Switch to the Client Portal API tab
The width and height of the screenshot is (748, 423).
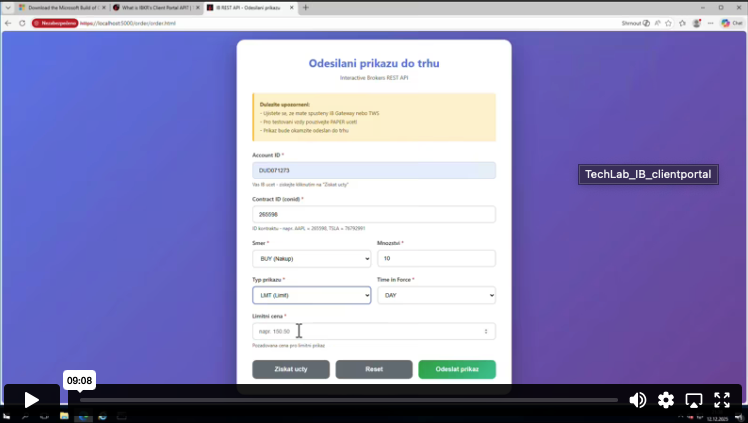pyautogui.click(x=156, y=8)
